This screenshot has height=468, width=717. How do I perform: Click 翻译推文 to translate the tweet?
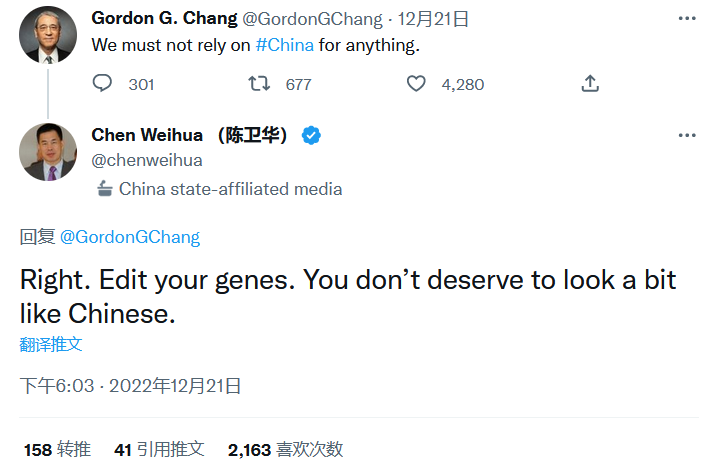click(x=51, y=344)
